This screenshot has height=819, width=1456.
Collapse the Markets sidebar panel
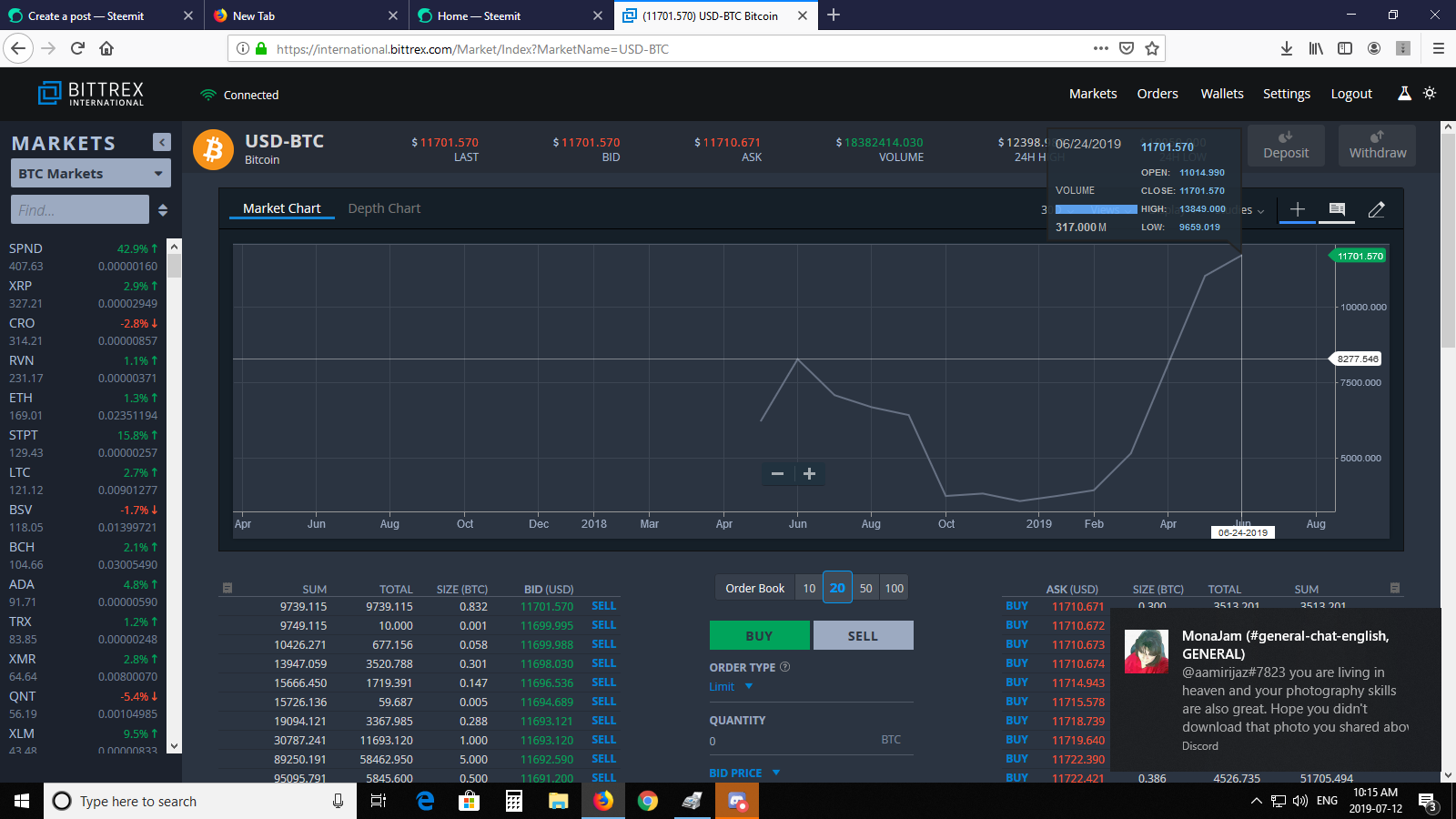(162, 142)
